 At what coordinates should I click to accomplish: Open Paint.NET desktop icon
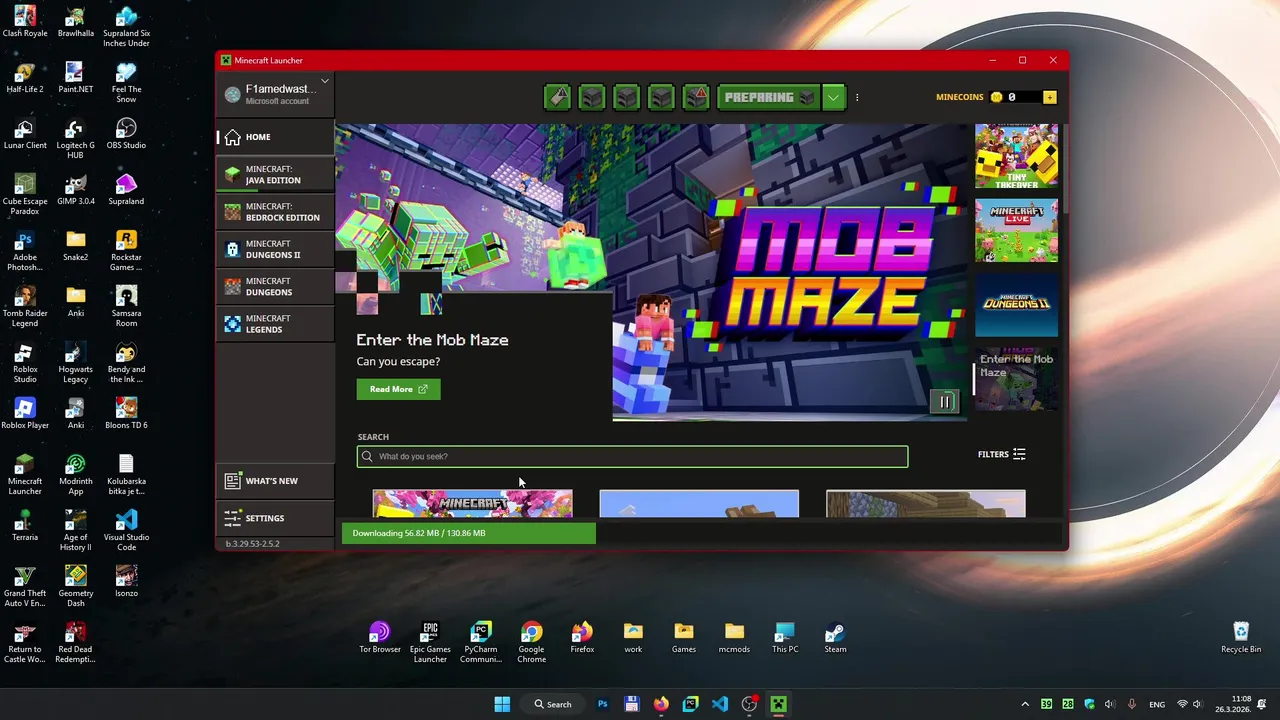pos(76,77)
